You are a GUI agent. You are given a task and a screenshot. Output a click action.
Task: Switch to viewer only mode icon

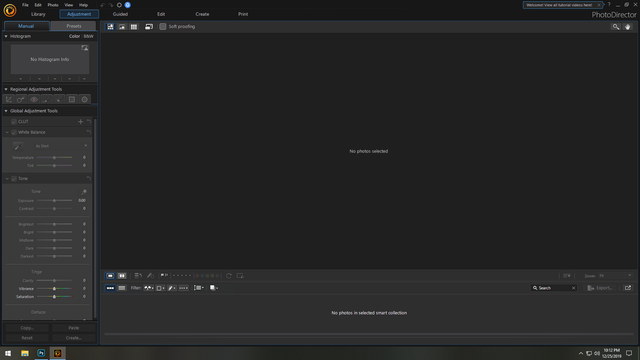pos(122,27)
